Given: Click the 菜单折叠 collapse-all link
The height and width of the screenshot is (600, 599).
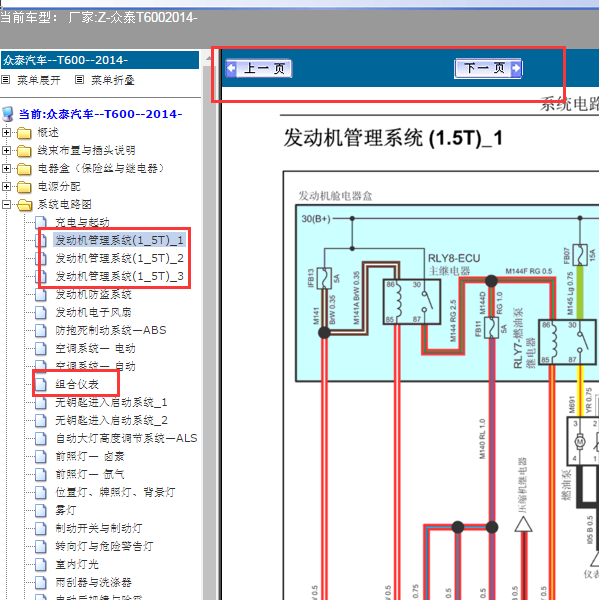Looking at the screenshot, I should click(x=113, y=80).
